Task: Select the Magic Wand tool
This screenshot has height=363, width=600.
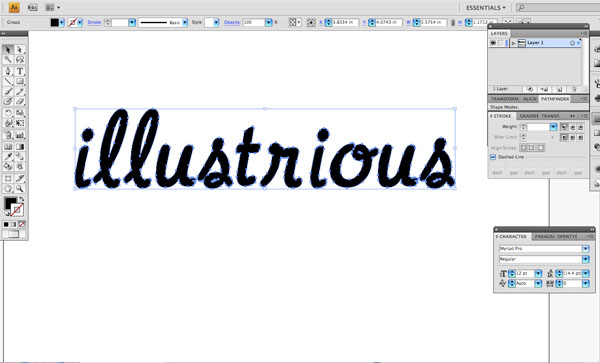Action: pos(8,60)
